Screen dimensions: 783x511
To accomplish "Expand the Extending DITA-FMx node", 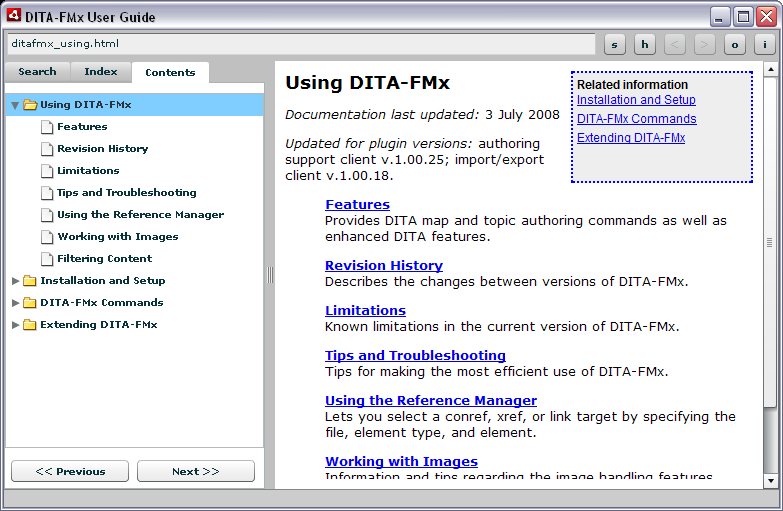I will (15, 325).
